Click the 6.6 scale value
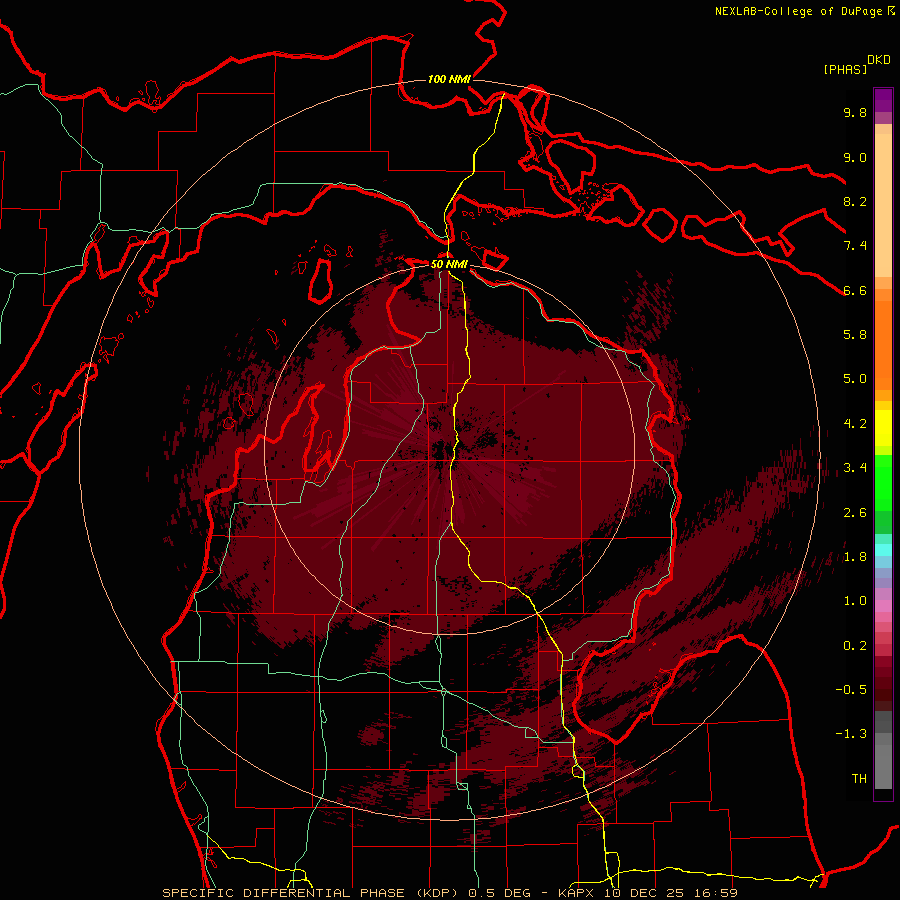900x900 pixels. [x=855, y=290]
